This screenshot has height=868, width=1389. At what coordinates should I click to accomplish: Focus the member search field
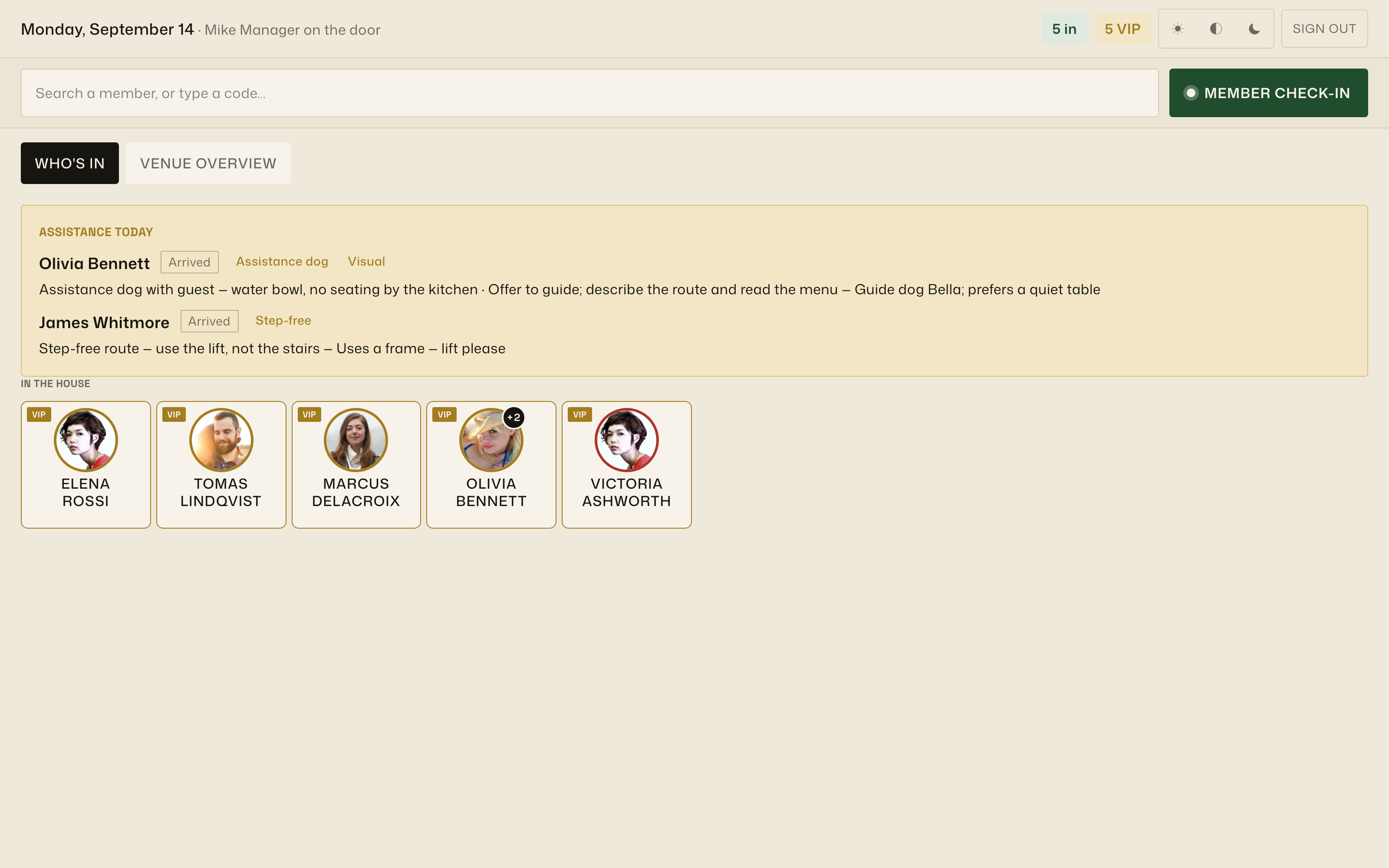coord(589,93)
